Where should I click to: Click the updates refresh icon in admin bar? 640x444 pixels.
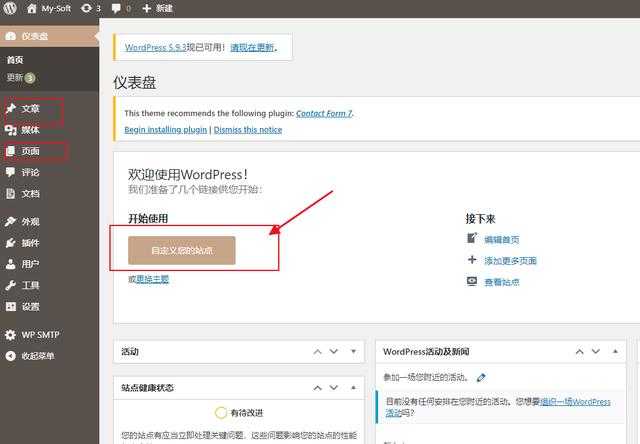[x=86, y=8]
